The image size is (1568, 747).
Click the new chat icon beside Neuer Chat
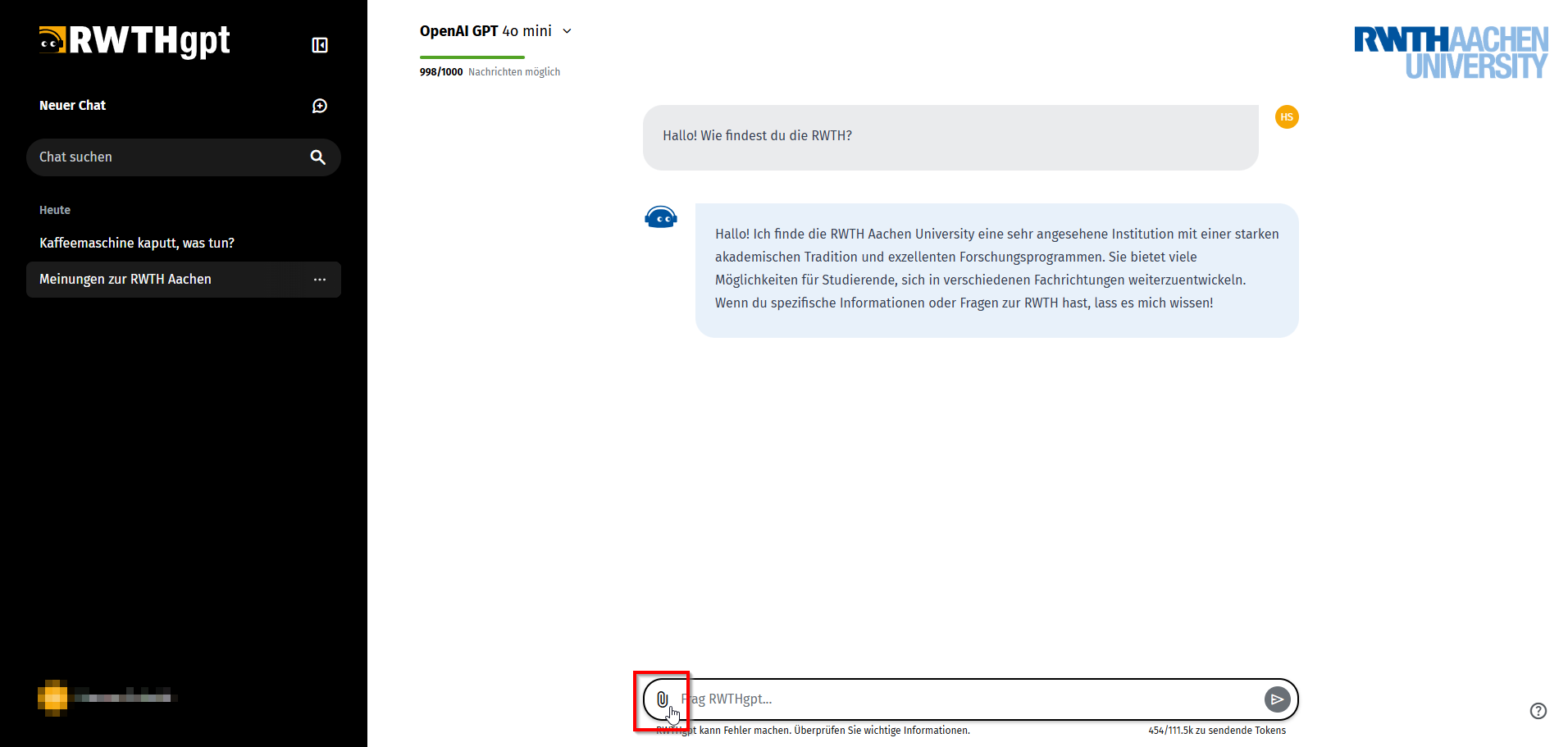pyautogui.click(x=320, y=105)
